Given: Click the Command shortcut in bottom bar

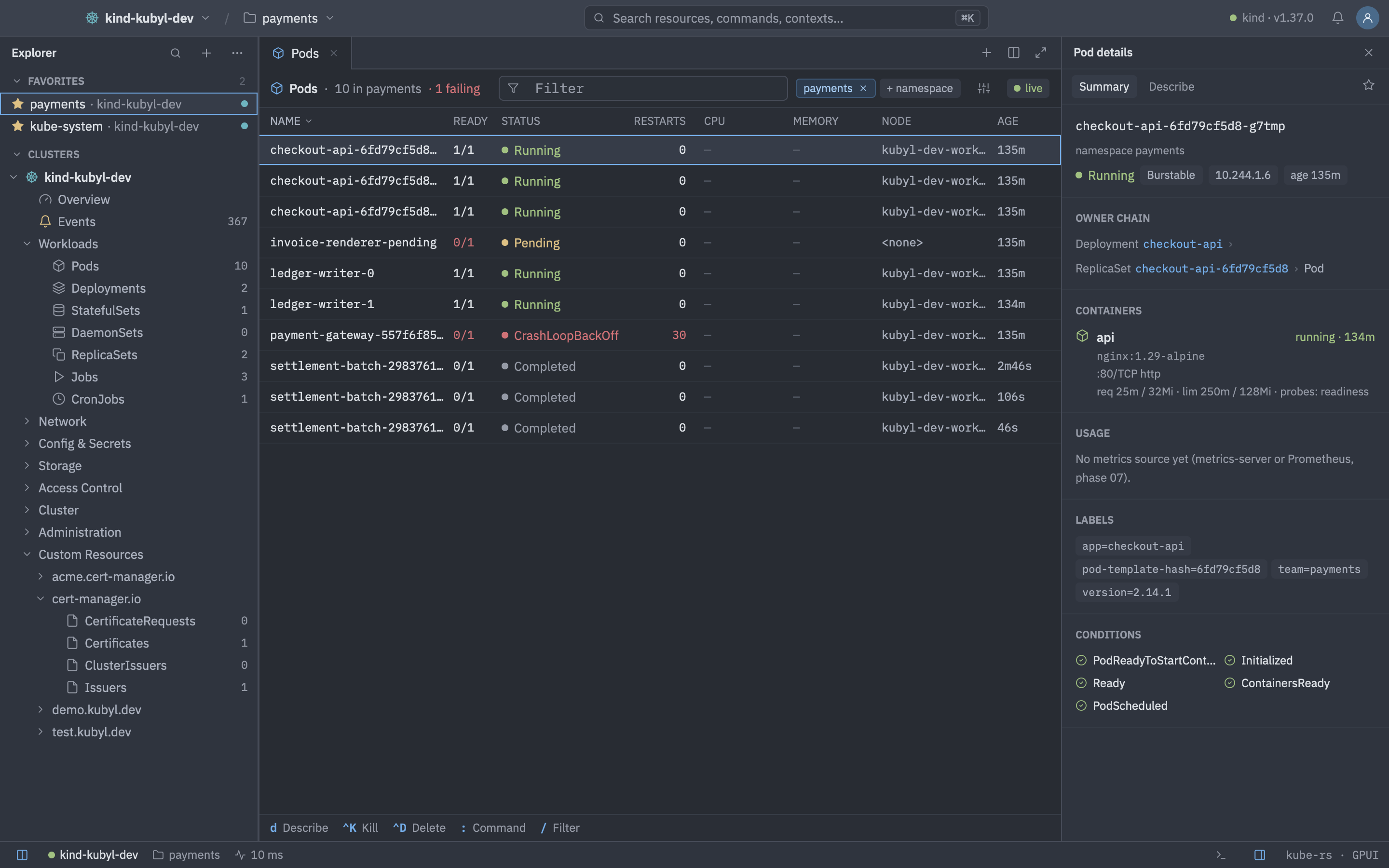Looking at the screenshot, I should (493, 828).
